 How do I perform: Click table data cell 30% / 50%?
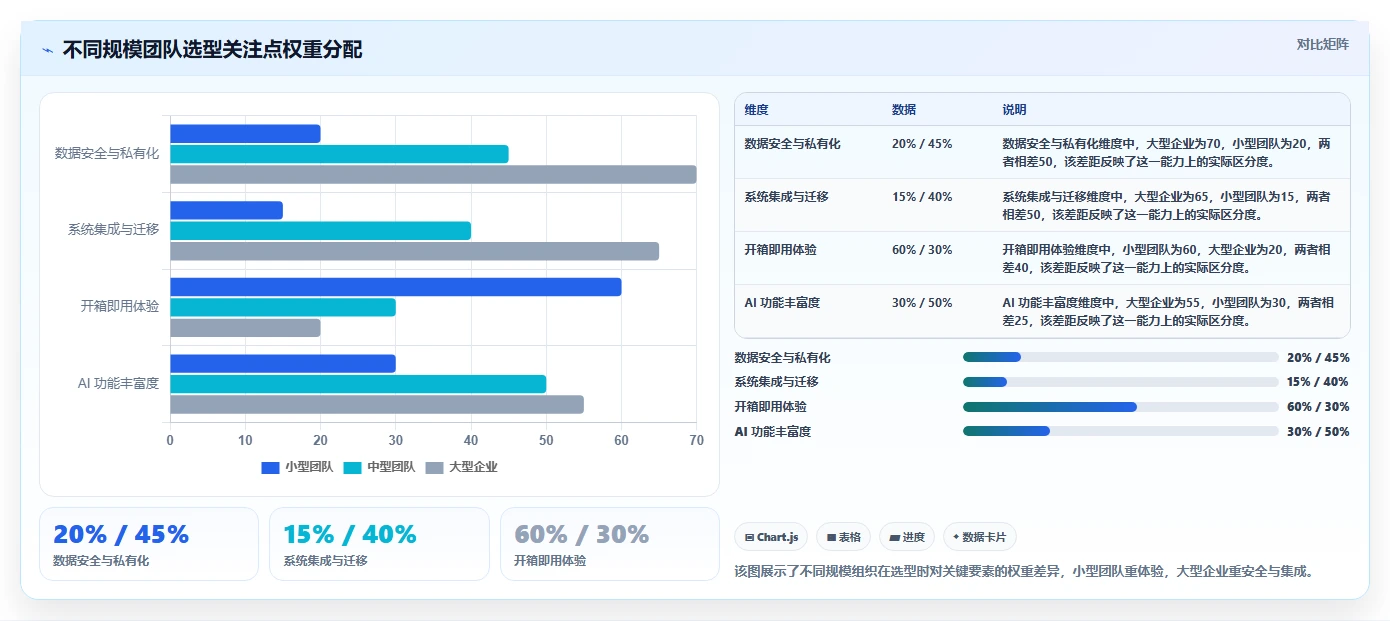[922, 303]
